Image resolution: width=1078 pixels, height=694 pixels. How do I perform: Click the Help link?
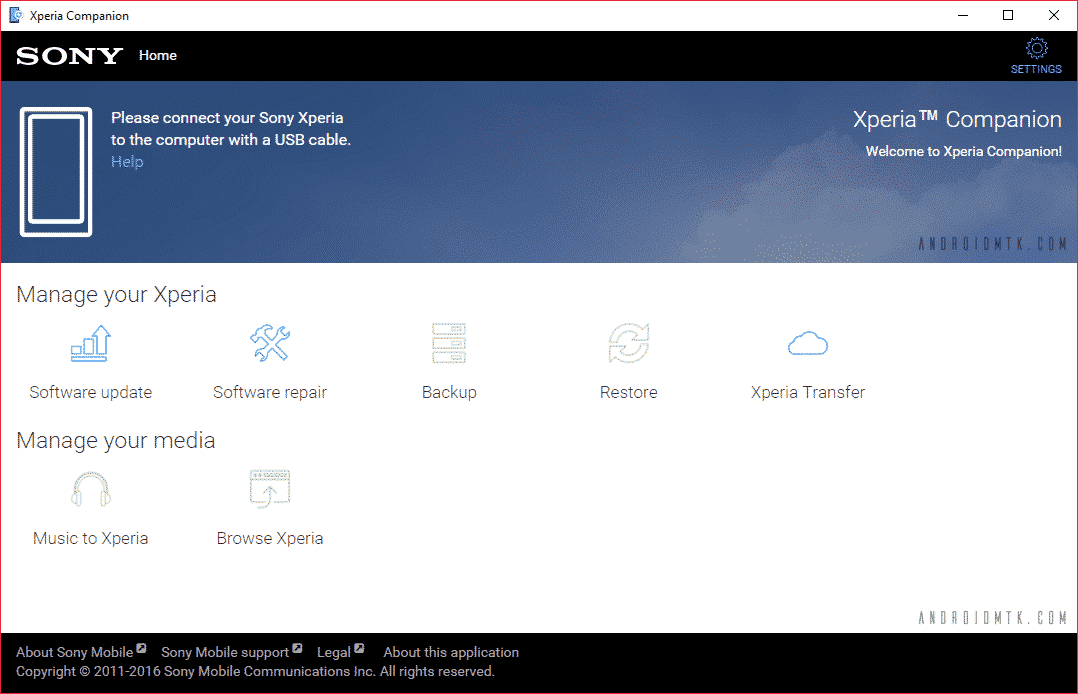pos(127,162)
